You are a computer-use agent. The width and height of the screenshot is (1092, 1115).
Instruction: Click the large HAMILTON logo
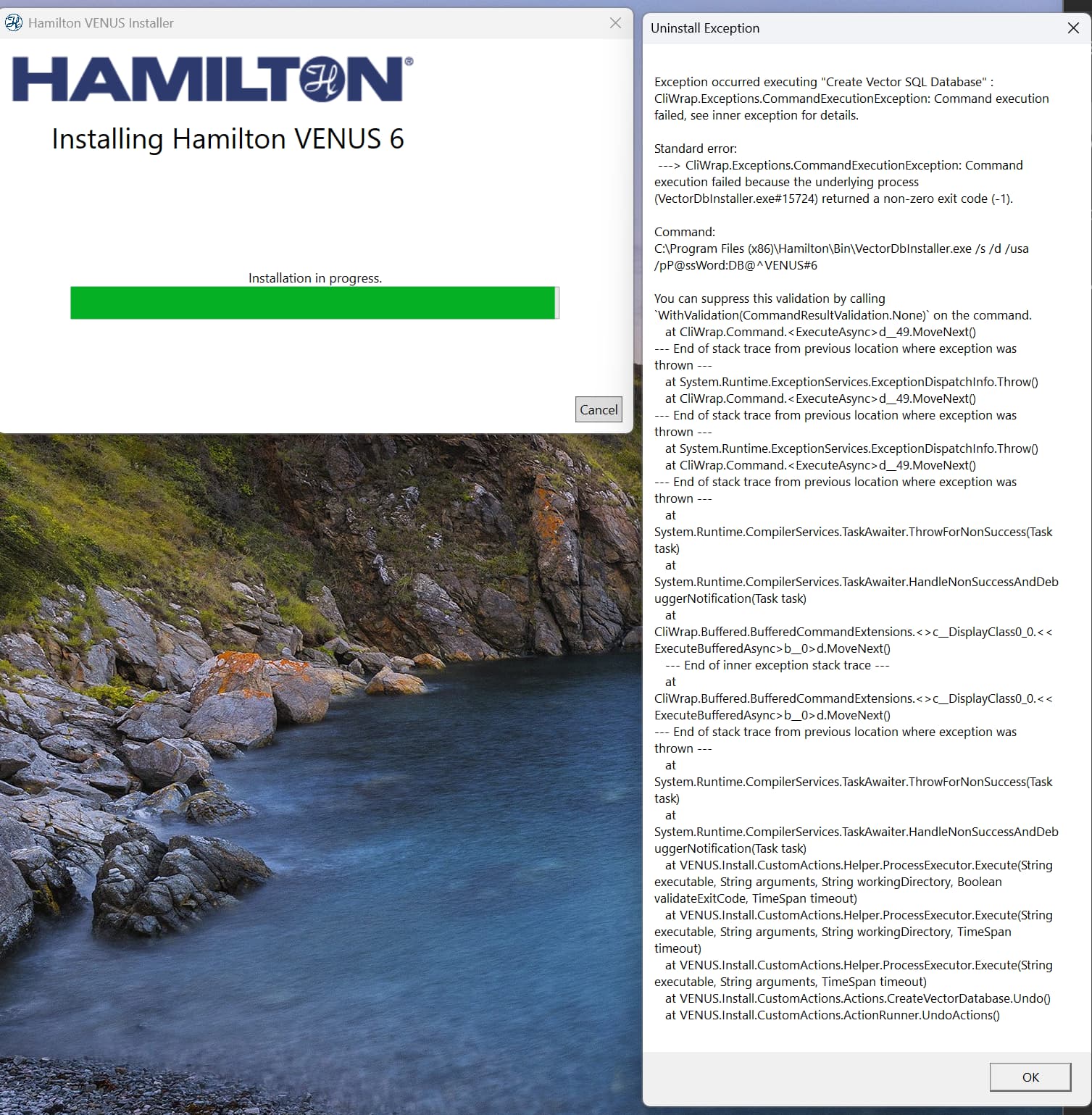click(x=212, y=80)
